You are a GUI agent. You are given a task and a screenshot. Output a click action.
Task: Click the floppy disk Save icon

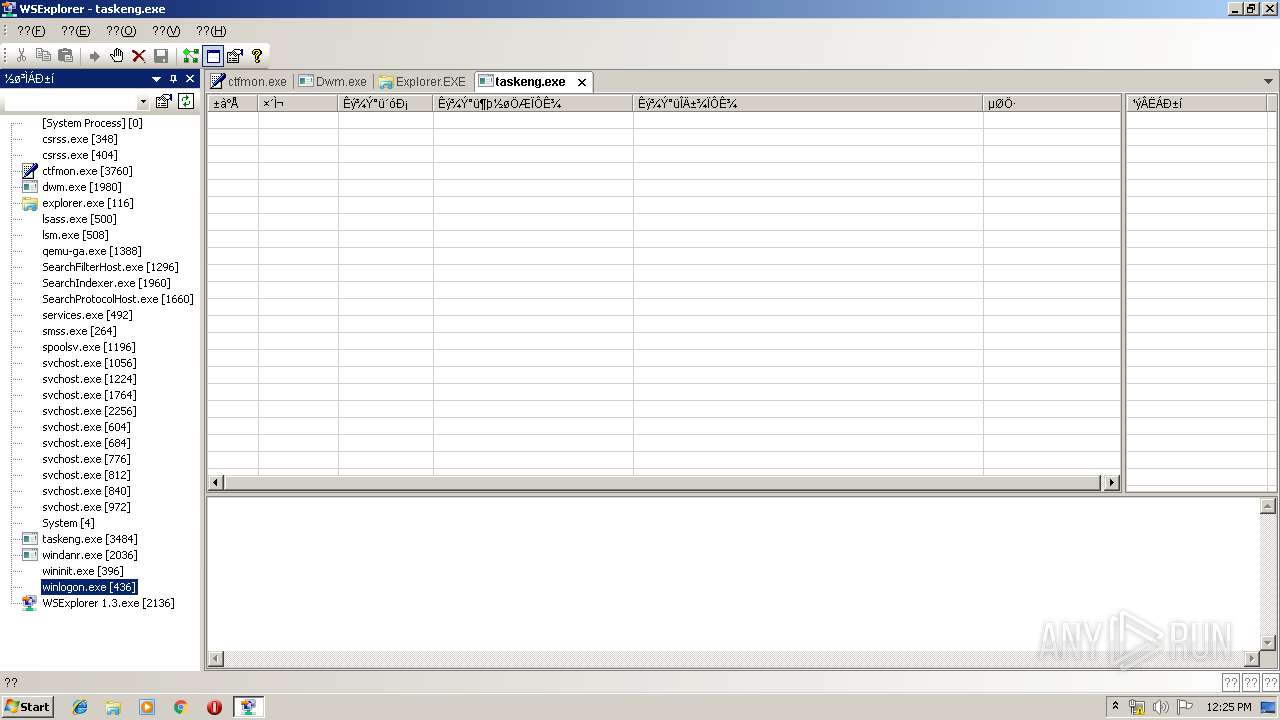[161, 56]
